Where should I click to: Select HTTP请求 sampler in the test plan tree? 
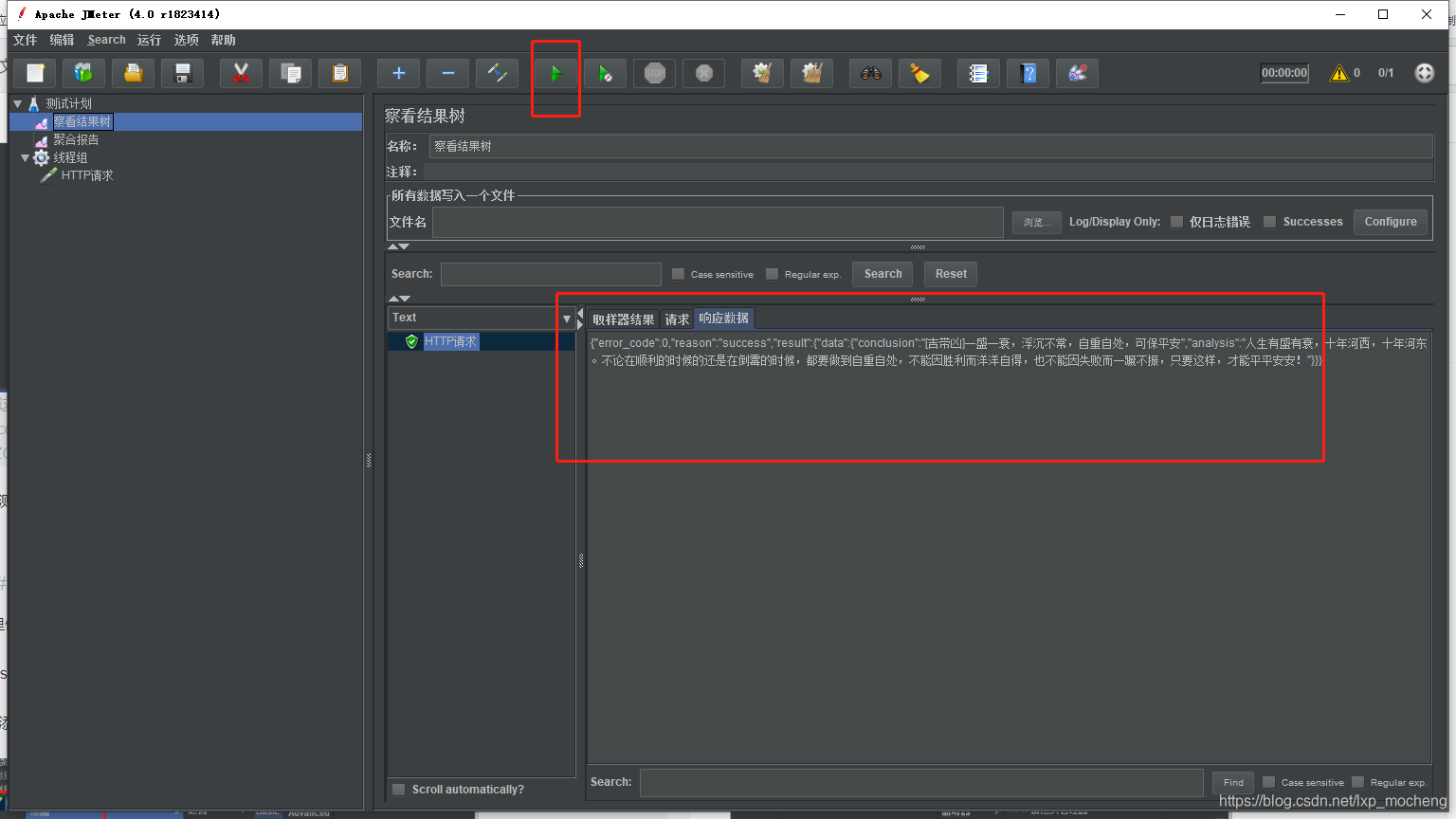(x=87, y=175)
